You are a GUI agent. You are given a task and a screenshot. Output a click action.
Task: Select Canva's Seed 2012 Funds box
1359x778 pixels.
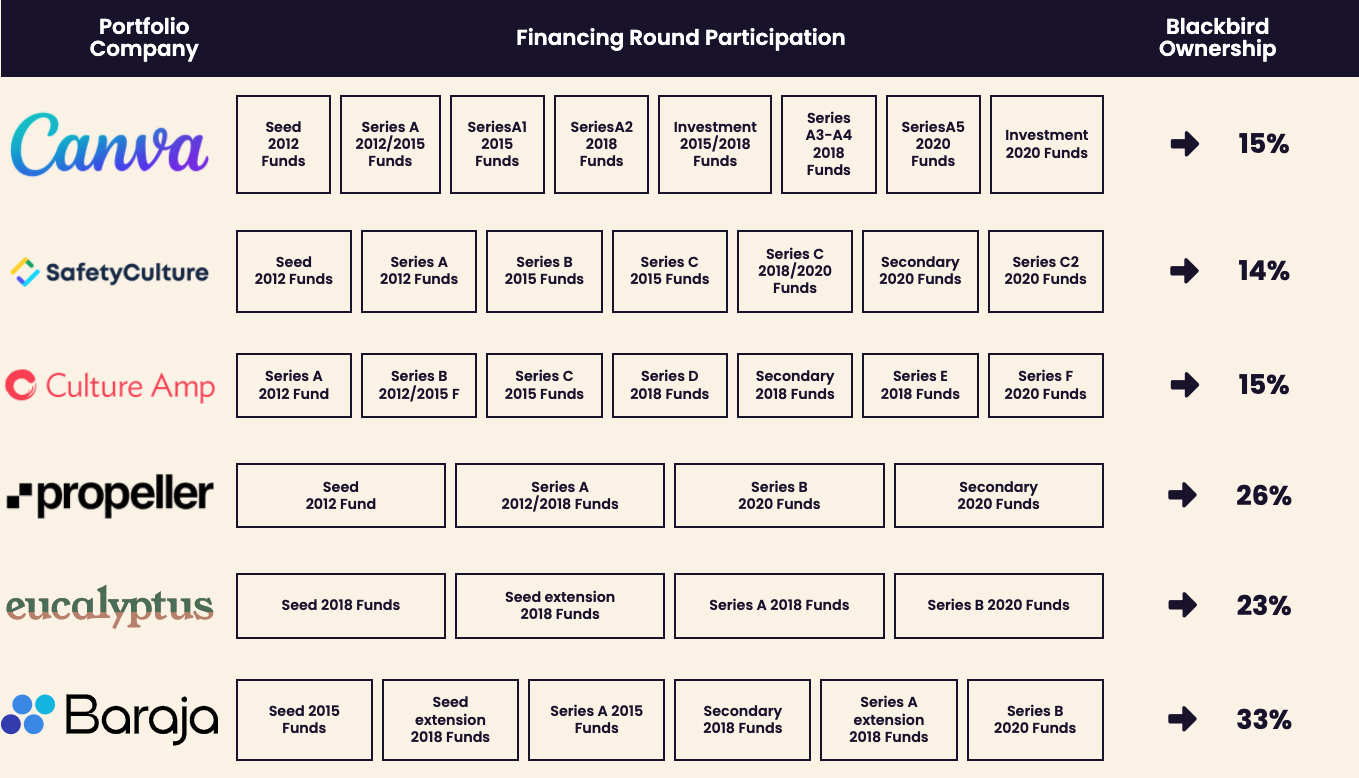click(x=283, y=145)
